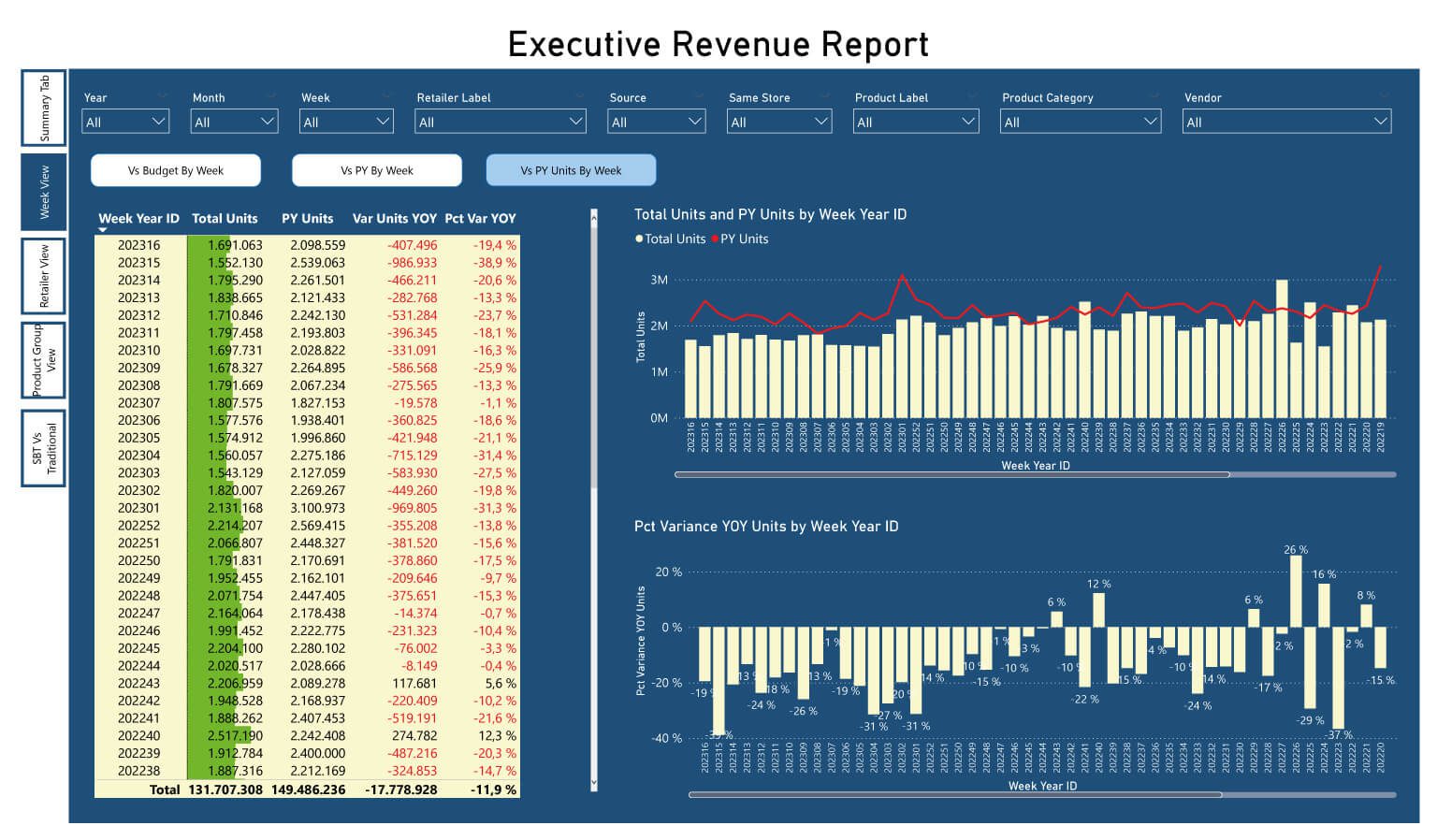1437x840 pixels.
Task: Click the sort arrow under Week Year ID
Action: (x=103, y=230)
